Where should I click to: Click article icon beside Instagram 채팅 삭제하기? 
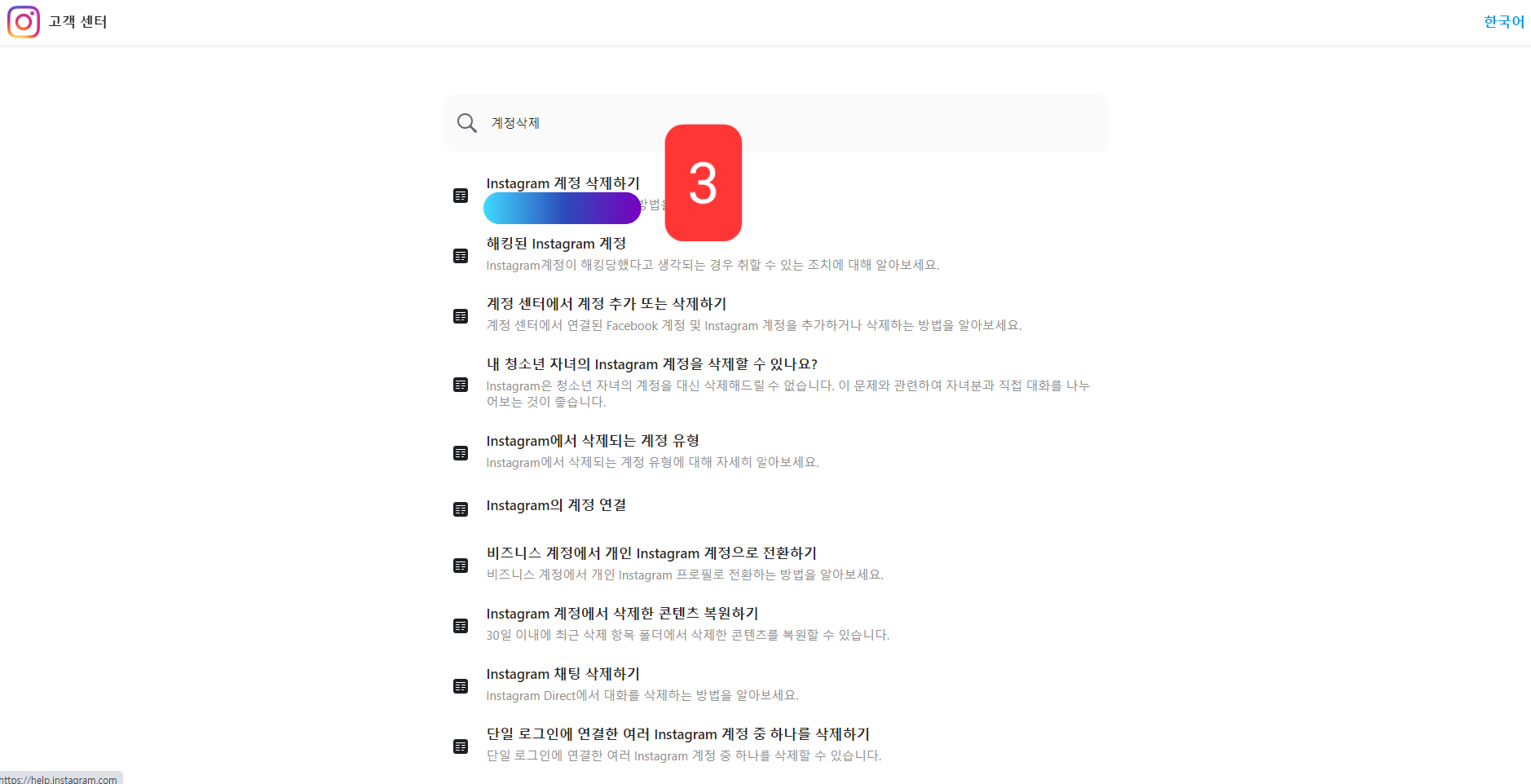pyautogui.click(x=461, y=686)
